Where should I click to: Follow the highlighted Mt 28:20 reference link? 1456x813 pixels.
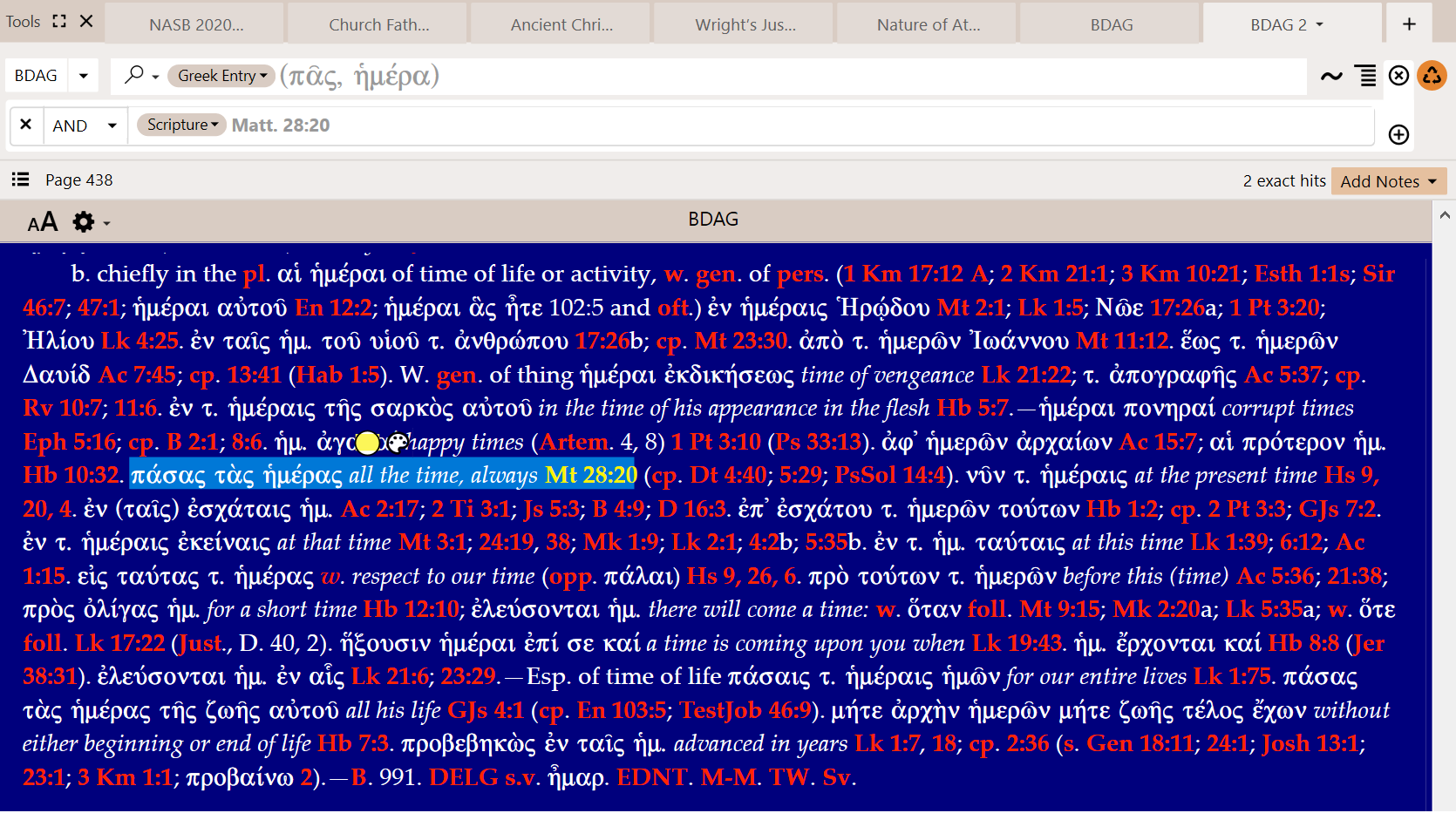(590, 475)
